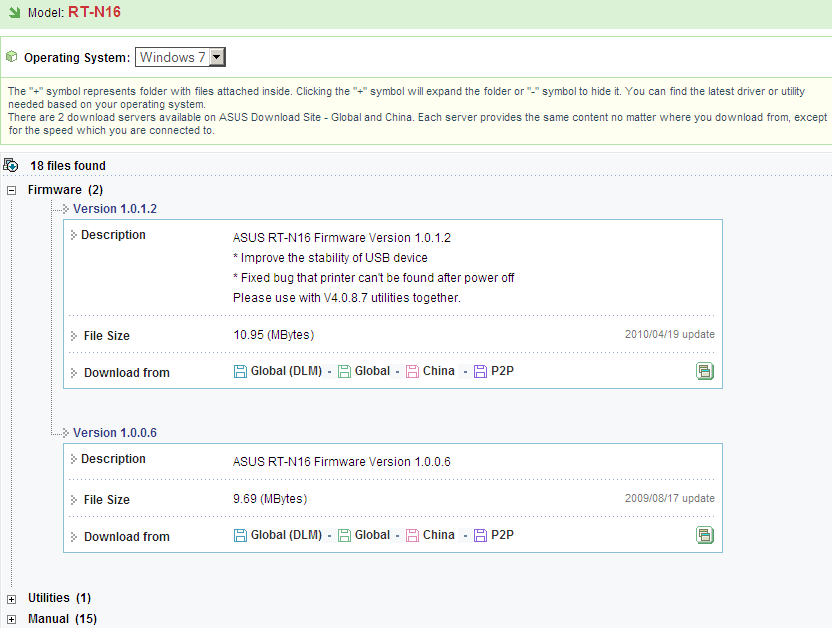Click '18 files found' text

coord(68,165)
